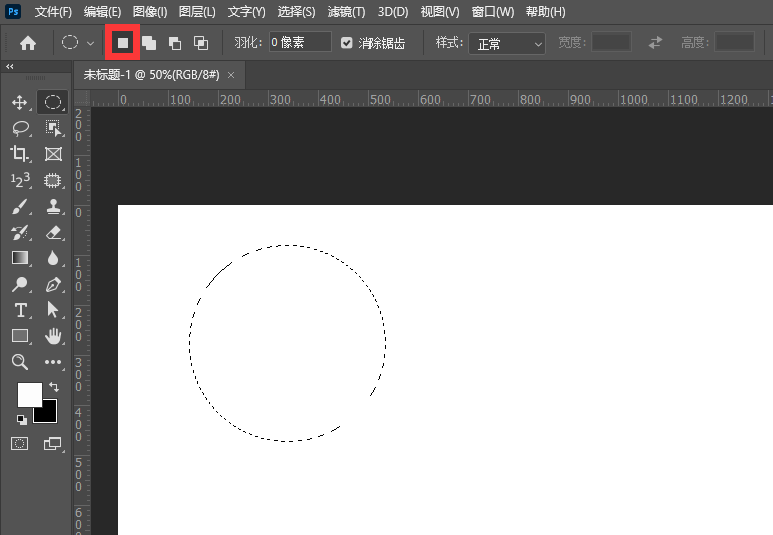
Task: Expand the collapsed toolbar double-arrow
Action: [10, 67]
